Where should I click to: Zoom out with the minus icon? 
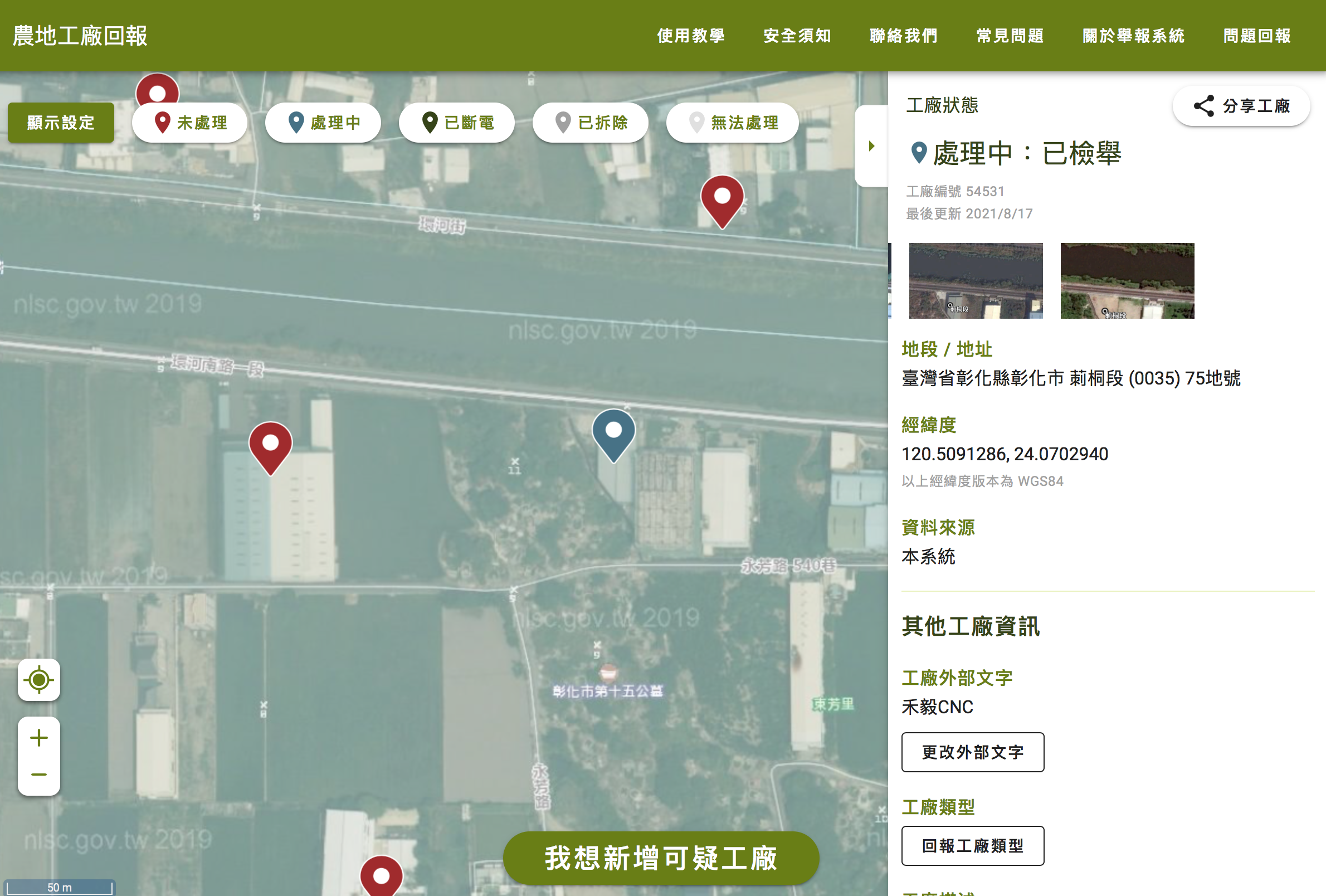39,775
